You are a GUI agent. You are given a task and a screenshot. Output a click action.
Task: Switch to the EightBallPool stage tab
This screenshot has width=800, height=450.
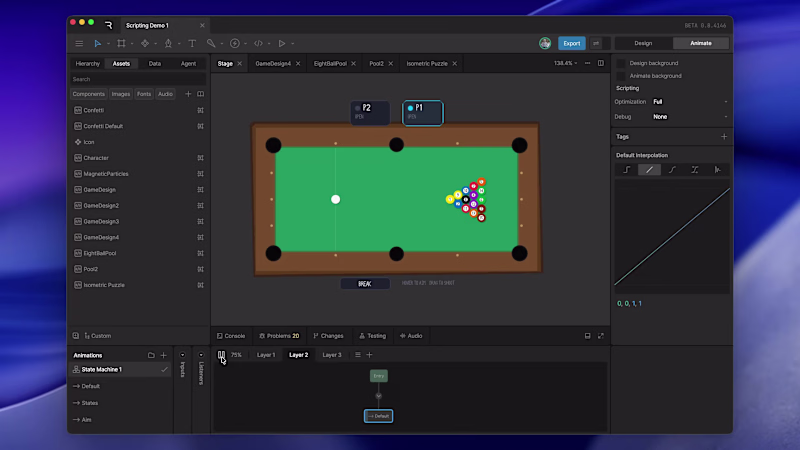tap(330, 64)
